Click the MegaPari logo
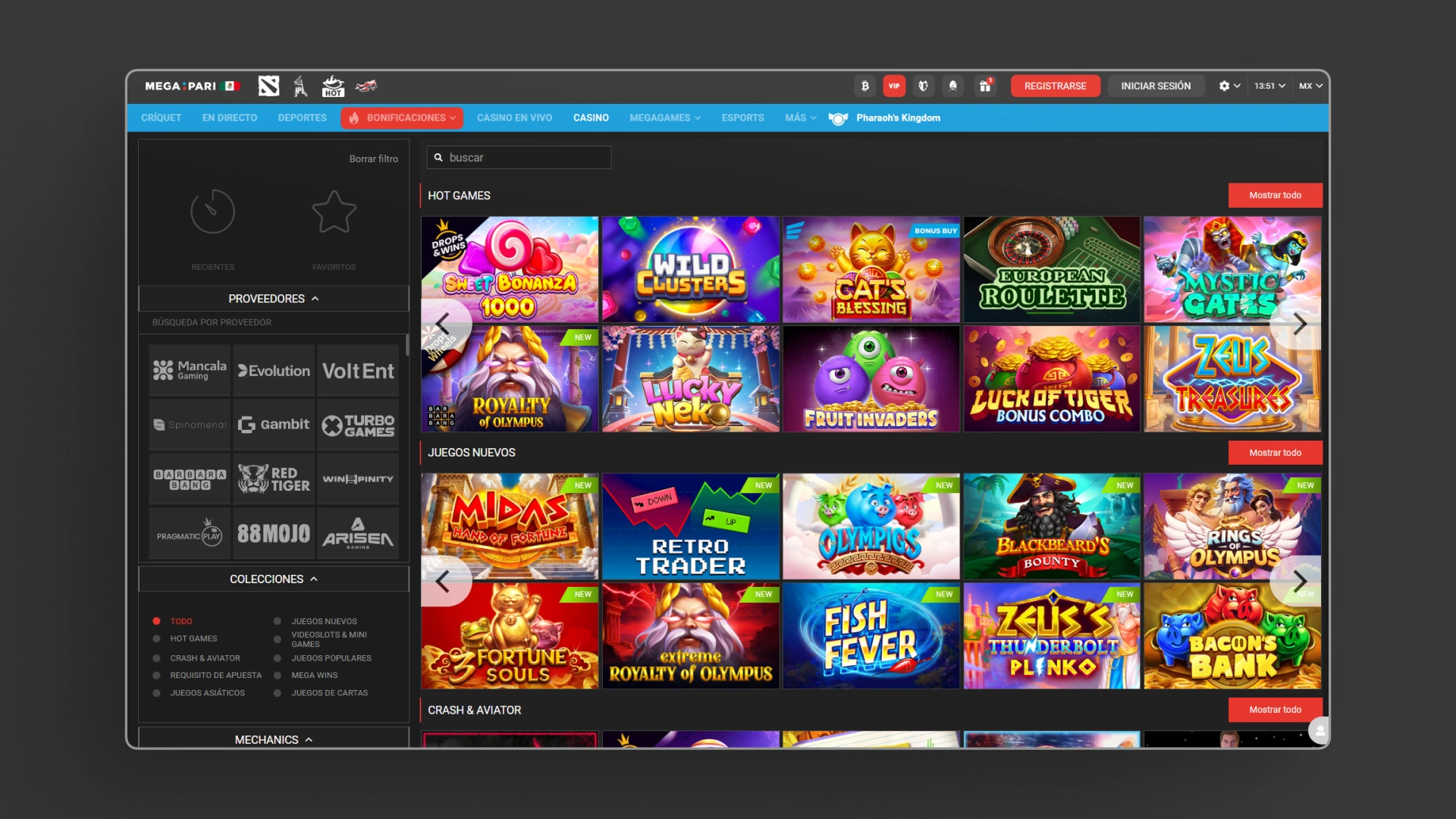The height and width of the screenshot is (819, 1456). pyautogui.click(x=193, y=86)
